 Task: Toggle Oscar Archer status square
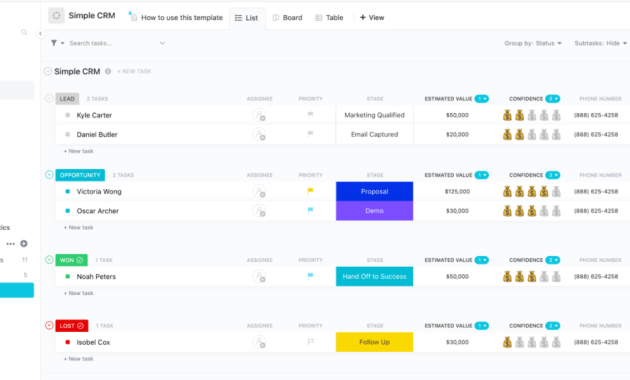coord(68,211)
